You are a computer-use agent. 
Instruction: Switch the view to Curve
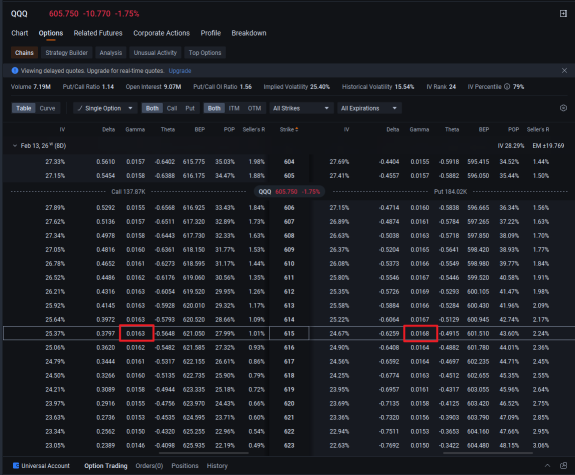pyautogui.click(x=47, y=108)
